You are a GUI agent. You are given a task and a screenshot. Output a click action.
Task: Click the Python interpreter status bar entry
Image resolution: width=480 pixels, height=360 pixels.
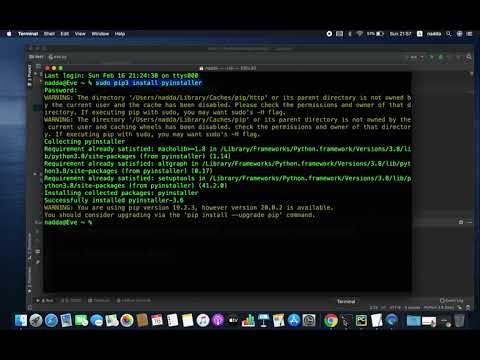click(439, 307)
